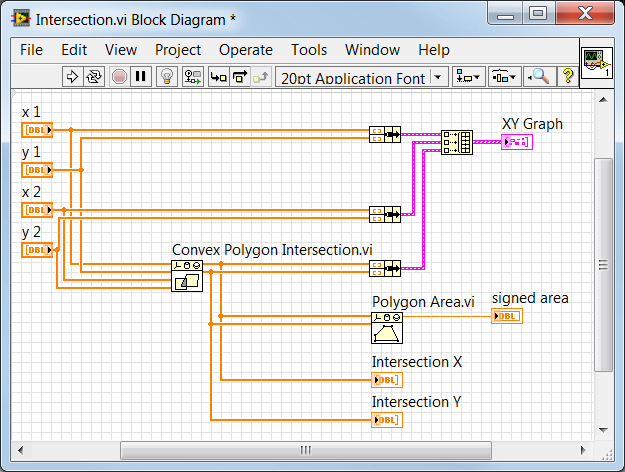Minimize the Intersection.vi window
Viewport: 625px width, 472px height.
pyautogui.click(x=505, y=14)
